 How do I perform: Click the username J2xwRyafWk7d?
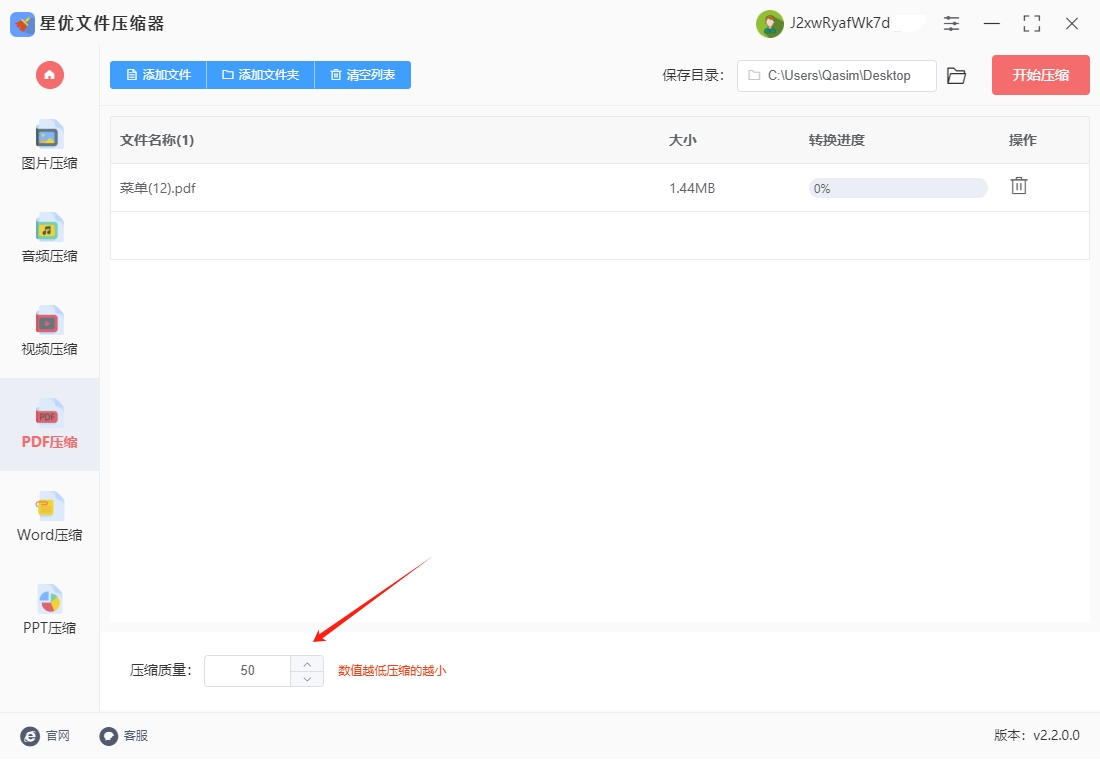840,23
